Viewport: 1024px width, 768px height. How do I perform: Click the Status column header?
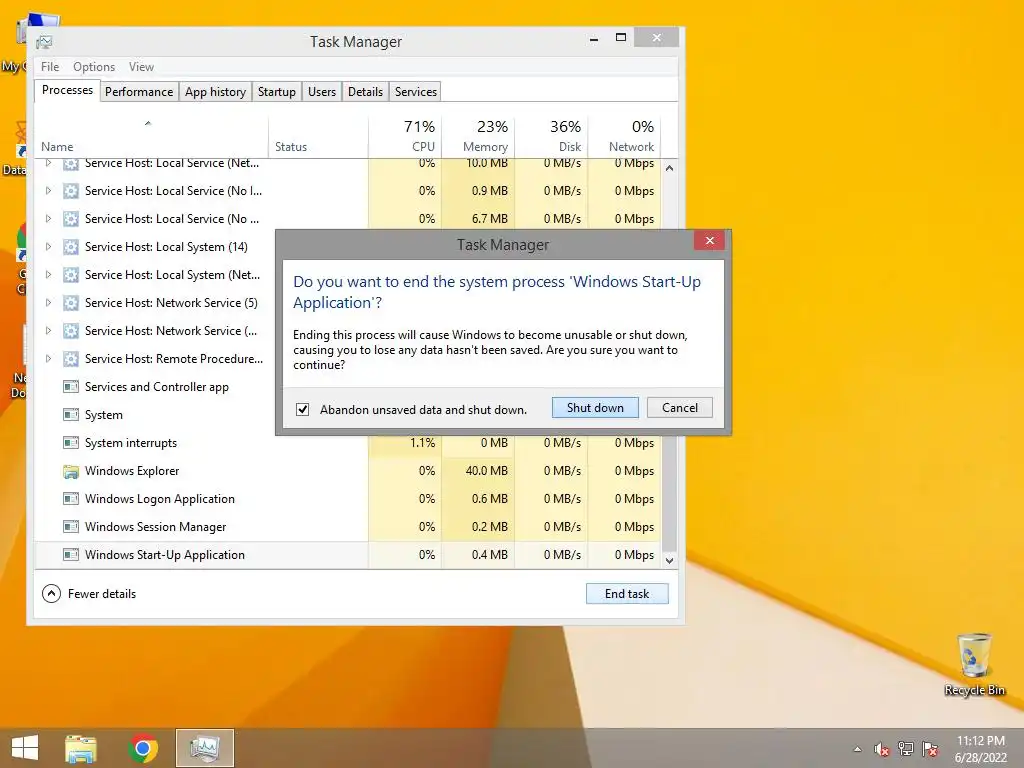click(x=318, y=137)
